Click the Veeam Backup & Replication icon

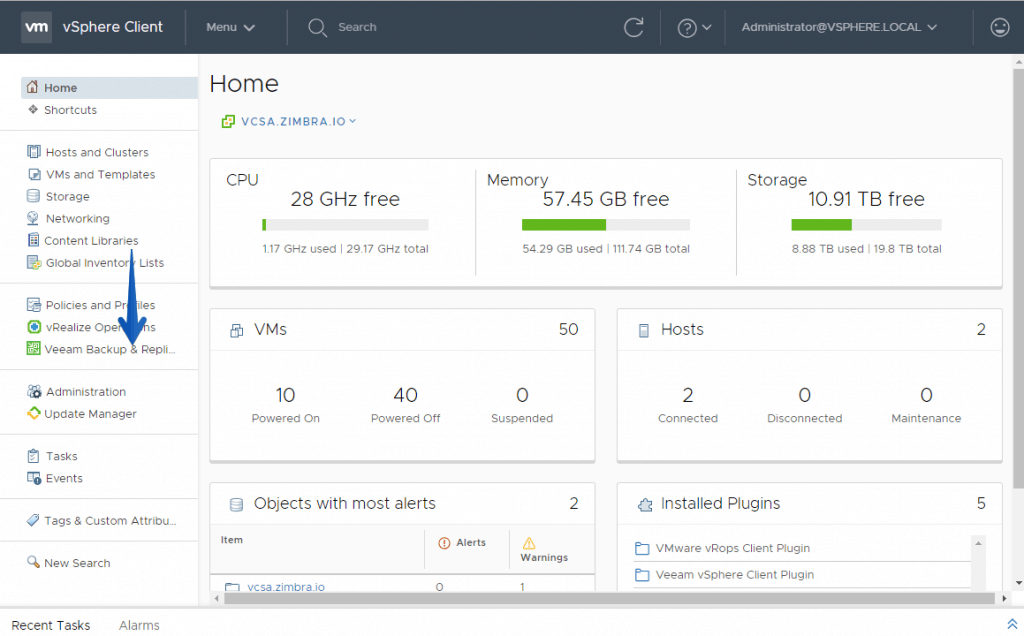(33, 349)
